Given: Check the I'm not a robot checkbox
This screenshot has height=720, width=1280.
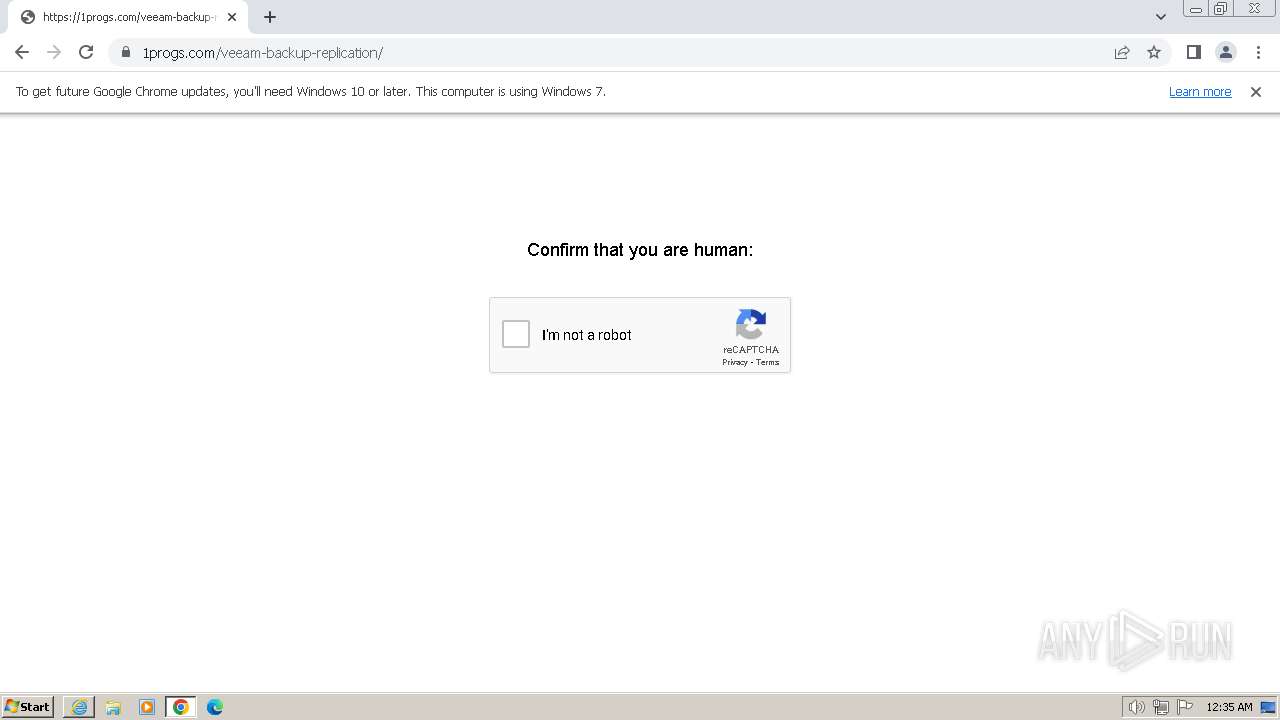Looking at the screenshot, I should point(516,334).
